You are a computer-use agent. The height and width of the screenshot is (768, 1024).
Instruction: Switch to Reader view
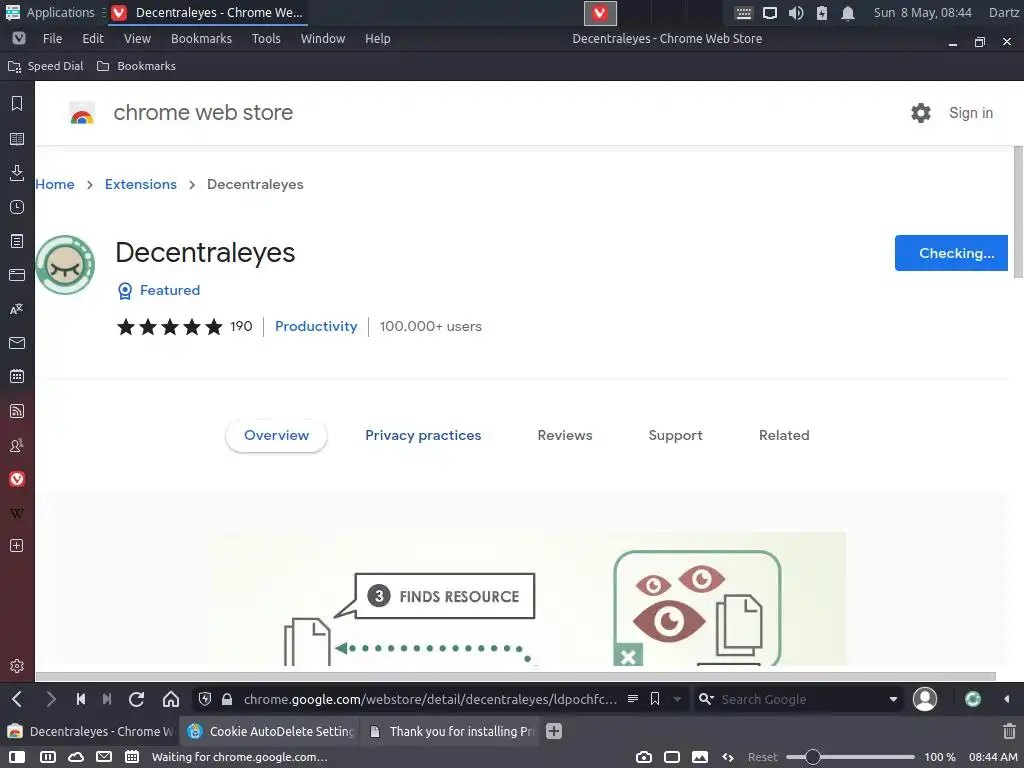click(x=633, y=699)
